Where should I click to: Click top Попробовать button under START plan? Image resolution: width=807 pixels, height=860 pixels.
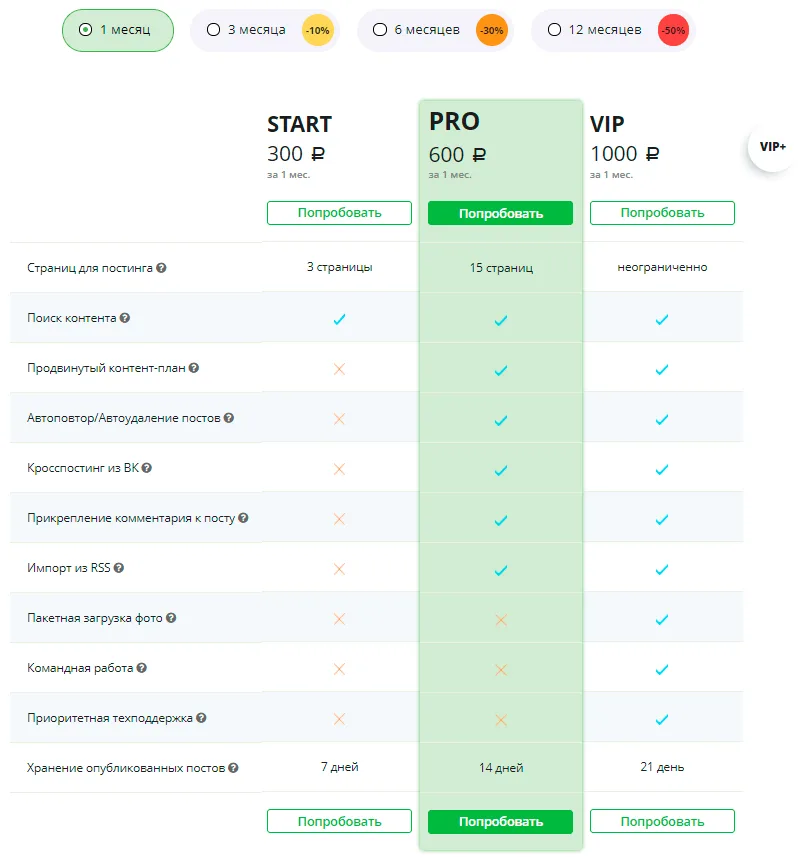[339, 213]
